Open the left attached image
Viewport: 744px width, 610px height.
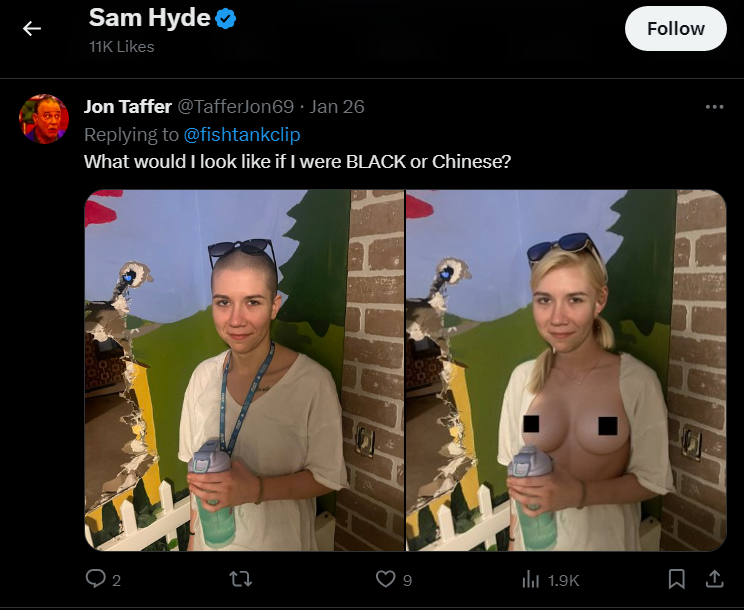pyautogui.click(x=244, y=370)
